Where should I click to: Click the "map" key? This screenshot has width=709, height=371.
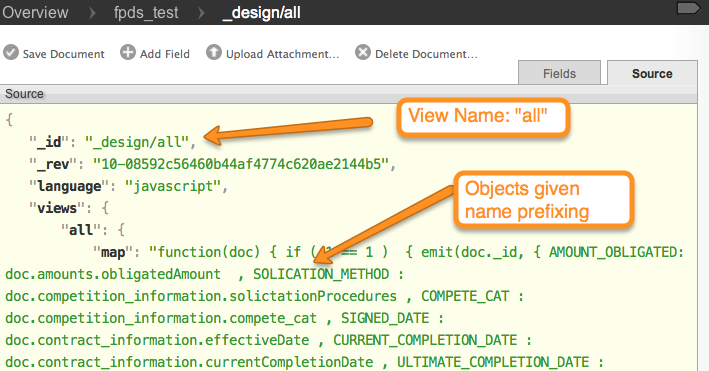coord(113,252)
